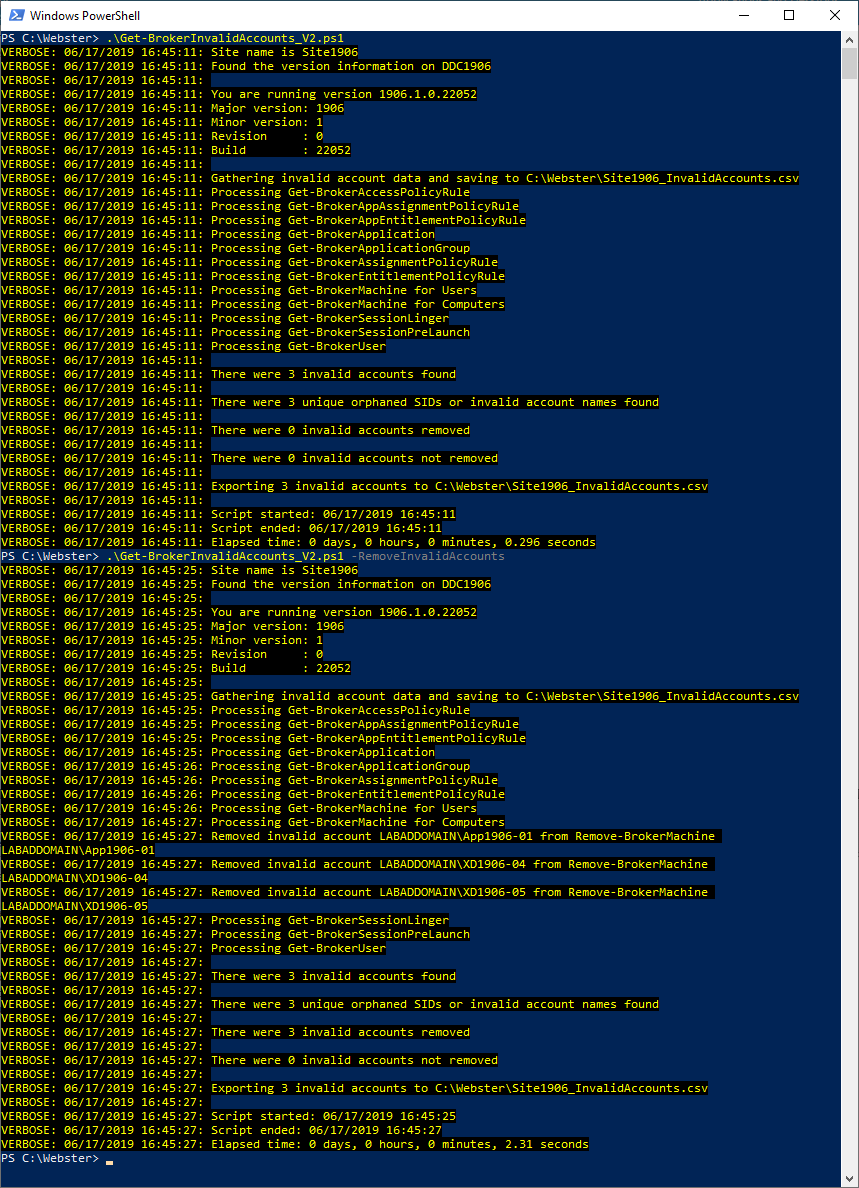The width and height of the screenshot is (859, 1188).
Task: Click 16:45:11 'Processing Get-BrokerAccessPolicyRule' line
Action: coord(236,192)
